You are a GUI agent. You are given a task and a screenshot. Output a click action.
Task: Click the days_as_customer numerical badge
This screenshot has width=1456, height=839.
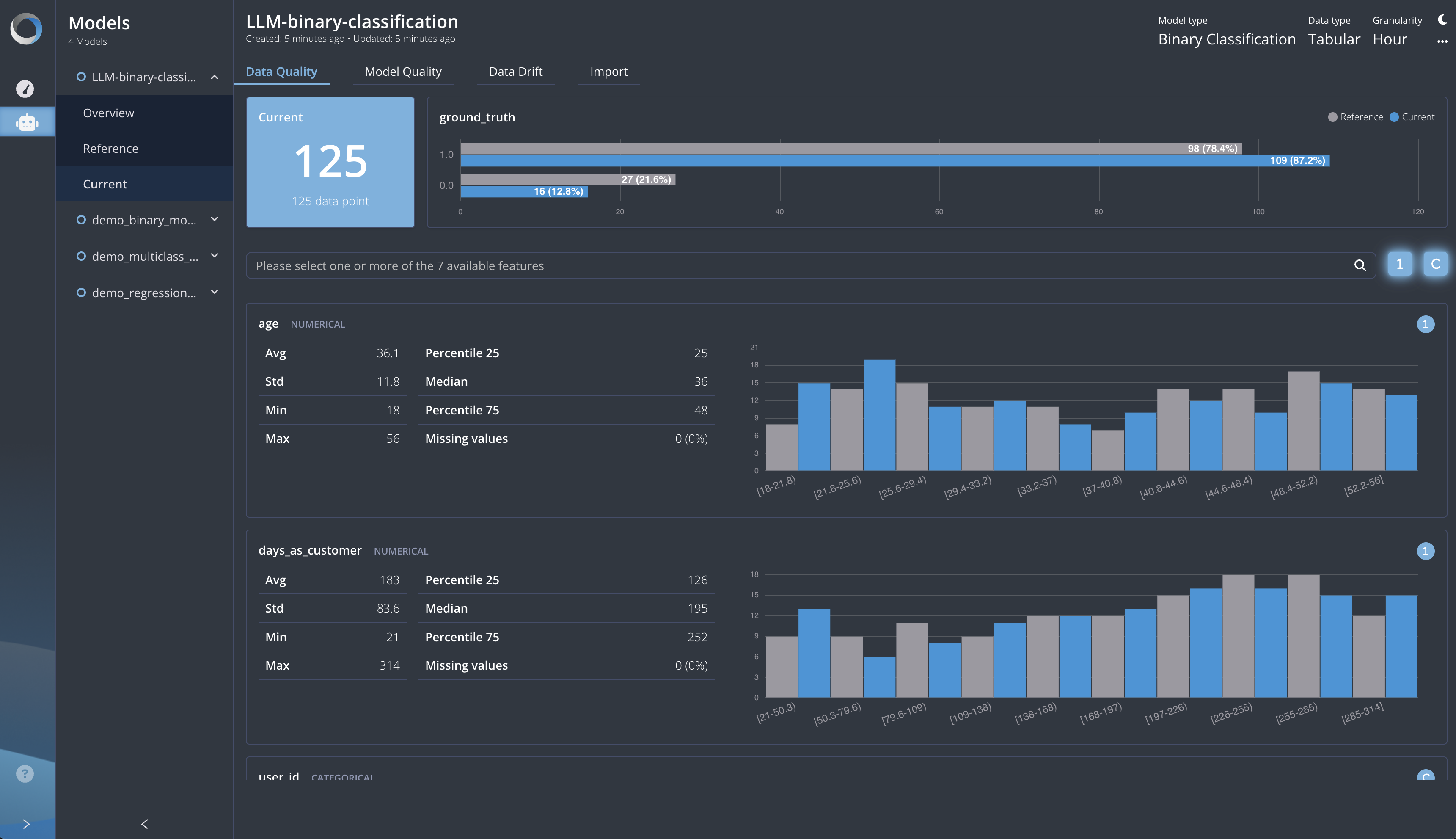1426,552
